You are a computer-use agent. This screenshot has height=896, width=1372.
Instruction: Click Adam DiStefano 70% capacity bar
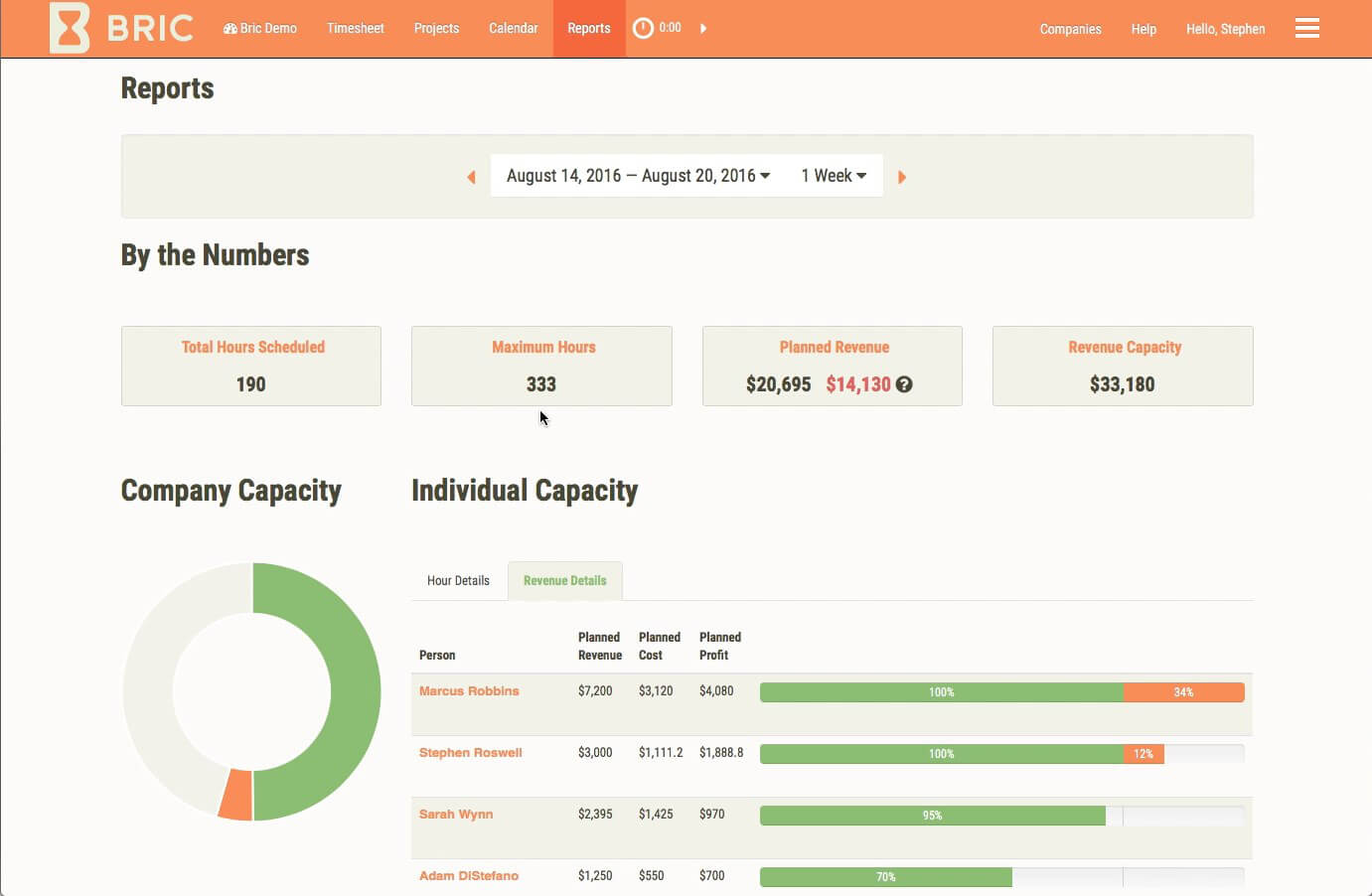point(886,877)
